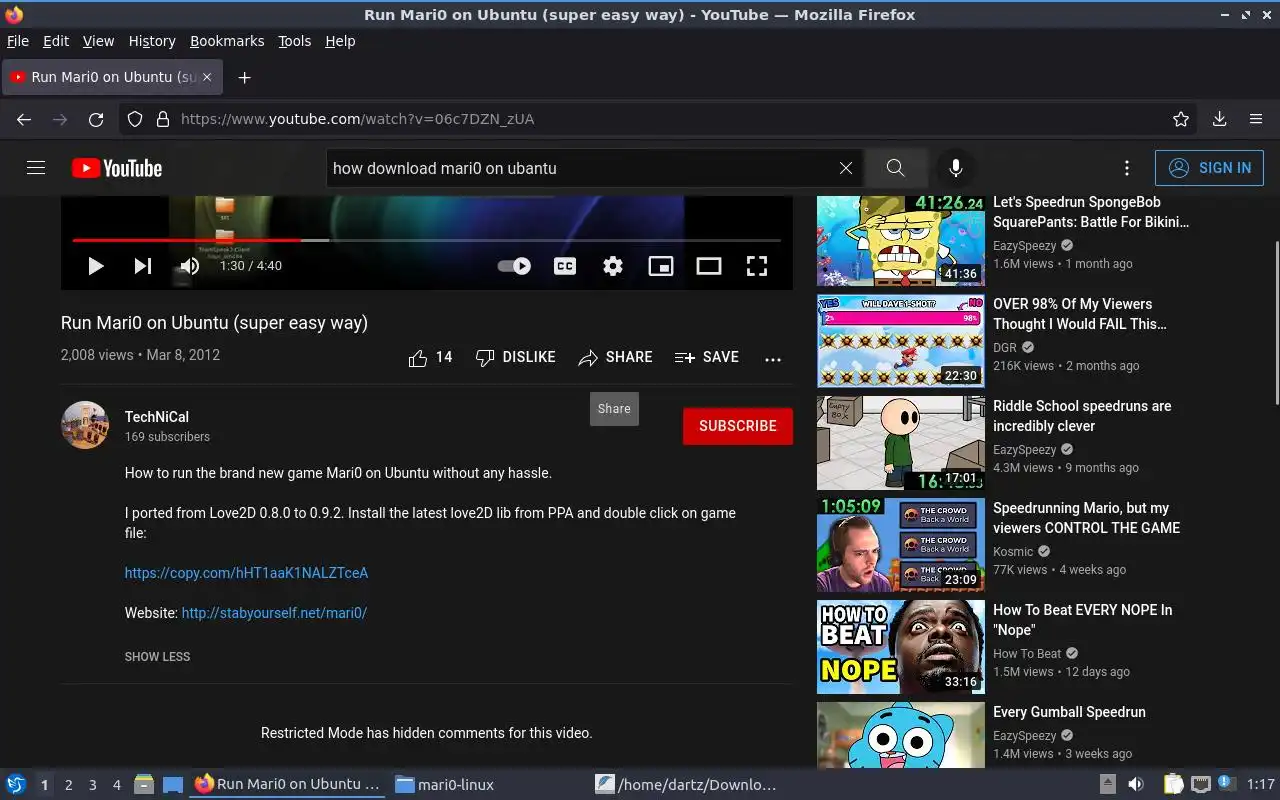
Task: Bookmark this page with star
Action: [x=1181, y=119]
